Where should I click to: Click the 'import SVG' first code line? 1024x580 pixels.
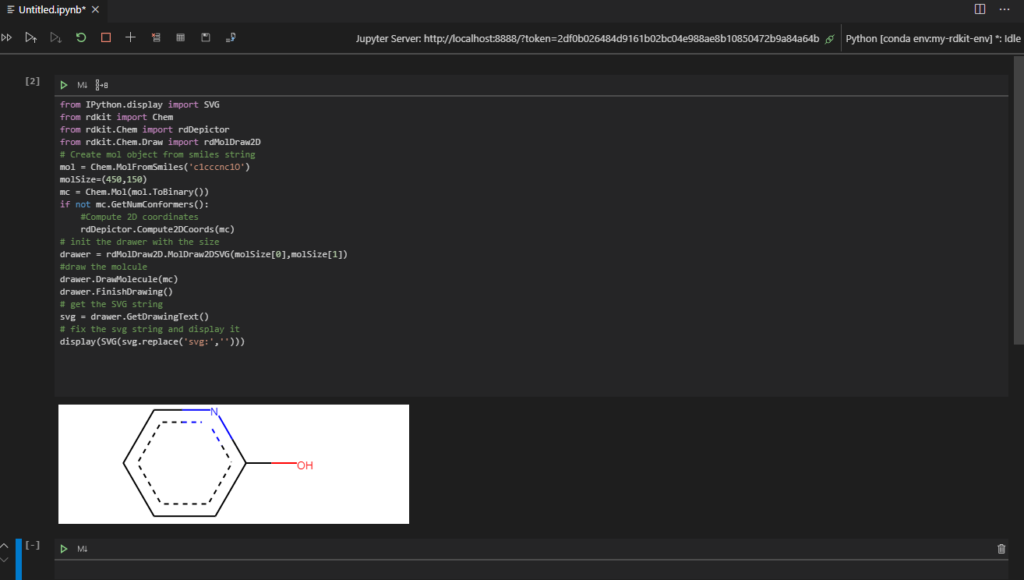coord(140,105)
